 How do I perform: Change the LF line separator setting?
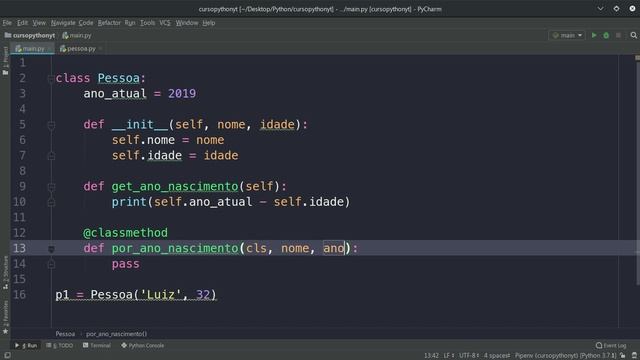[449, 356]
